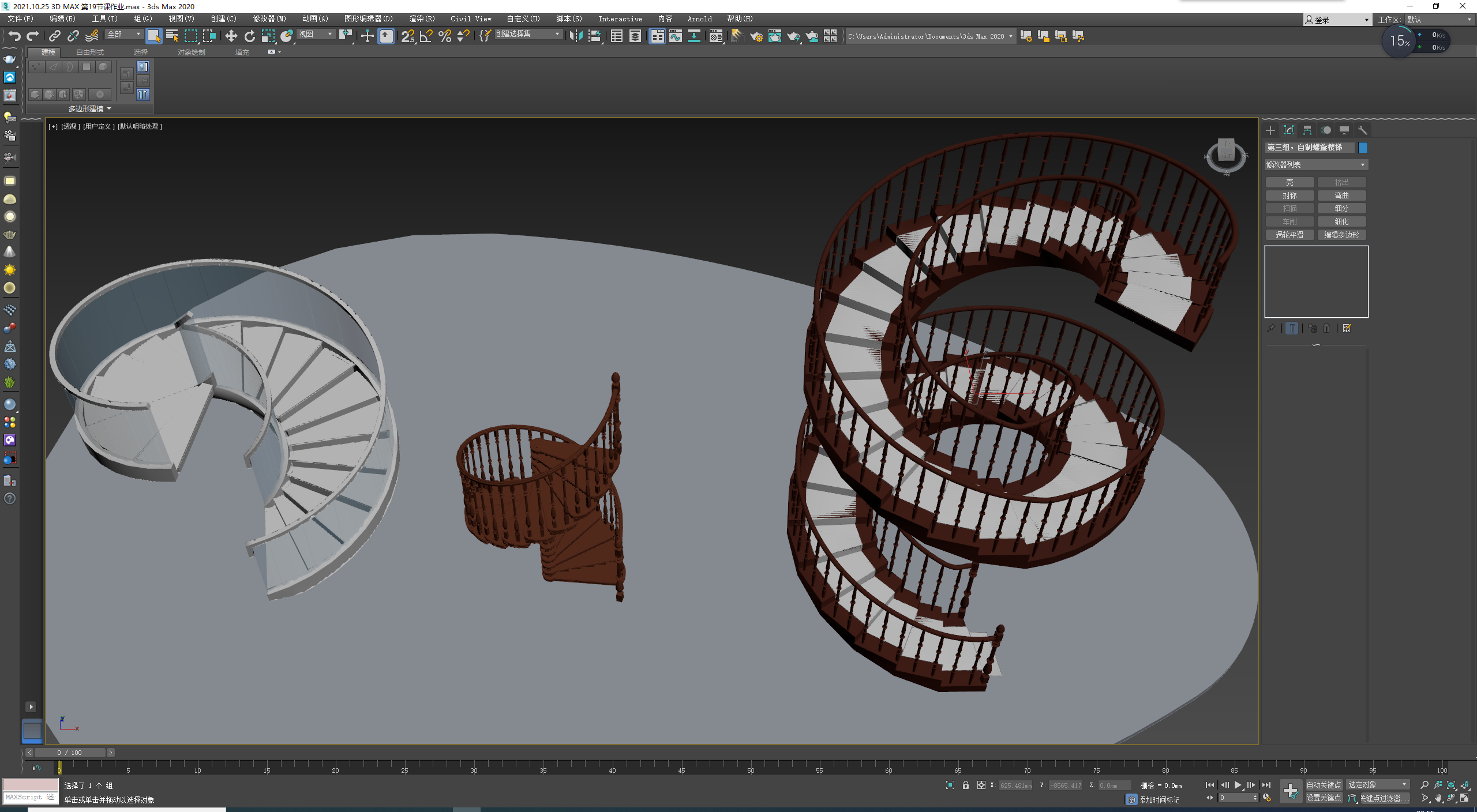Open the Modify panel tab icon

1289,130
